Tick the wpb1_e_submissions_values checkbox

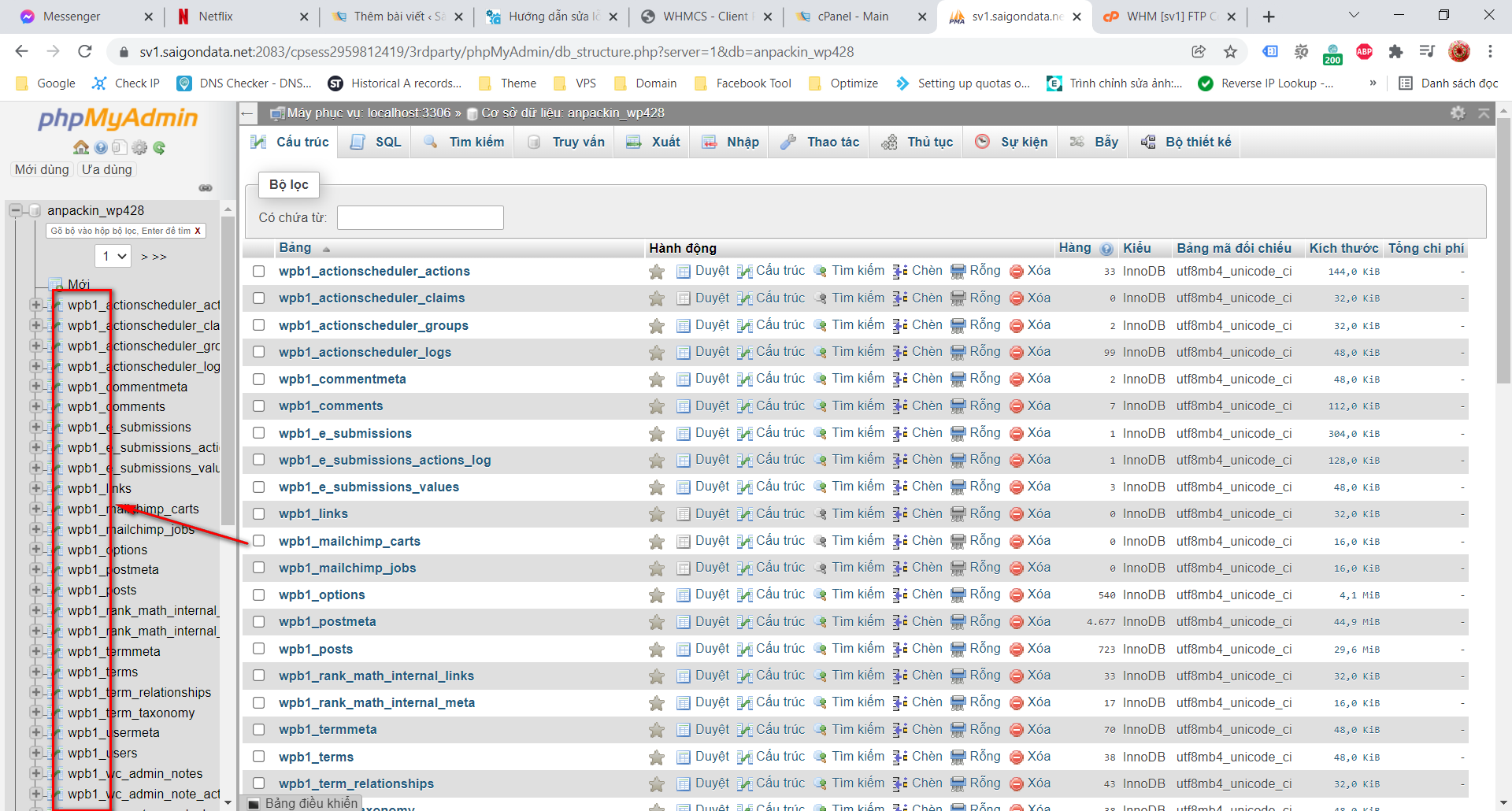point(258,487)
